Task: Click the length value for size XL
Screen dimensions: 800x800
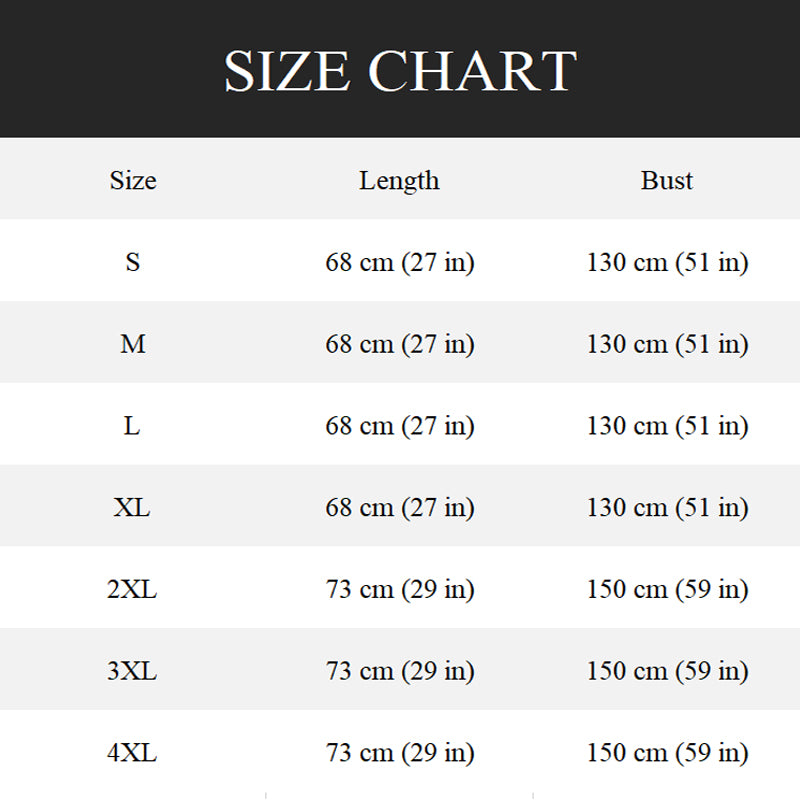Action: tap(400, 508)
